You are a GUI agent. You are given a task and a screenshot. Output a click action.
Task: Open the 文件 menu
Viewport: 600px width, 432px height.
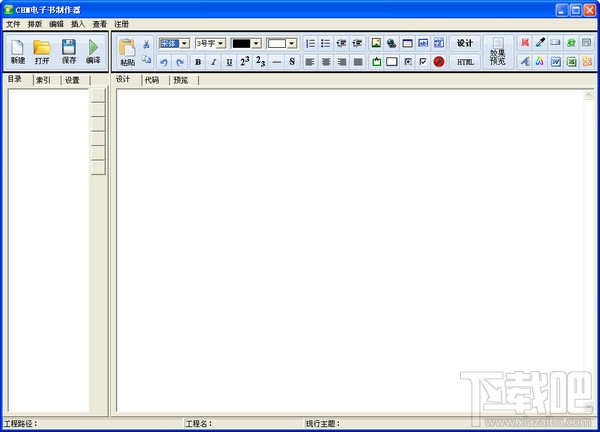click(x=13, y=24)
